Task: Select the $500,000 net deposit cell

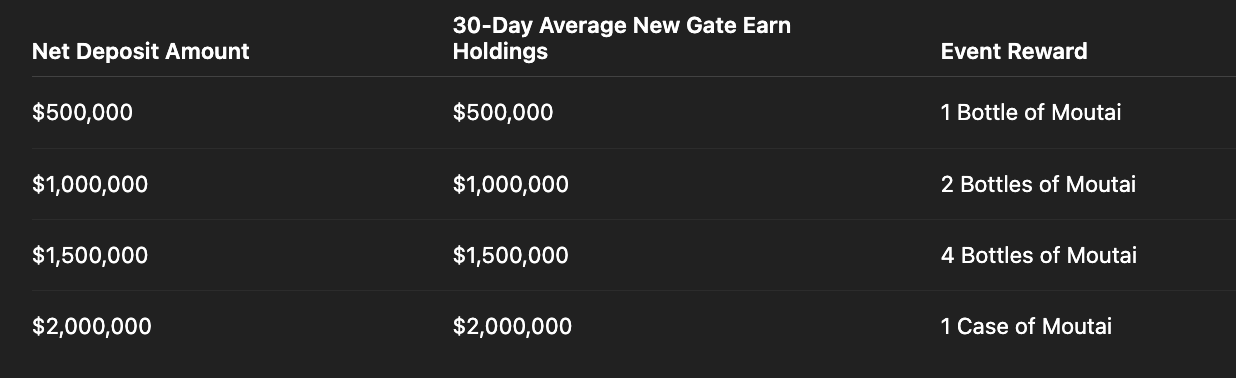Action: pos(82,113)
